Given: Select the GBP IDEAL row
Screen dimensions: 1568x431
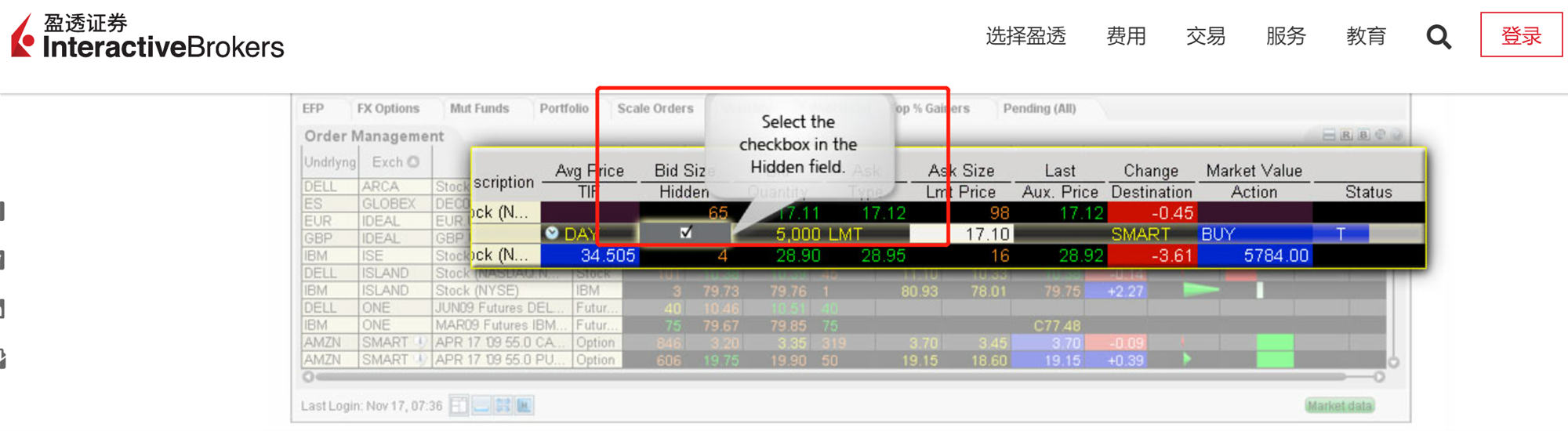Looking at the screenshot, I should [386, 238].
